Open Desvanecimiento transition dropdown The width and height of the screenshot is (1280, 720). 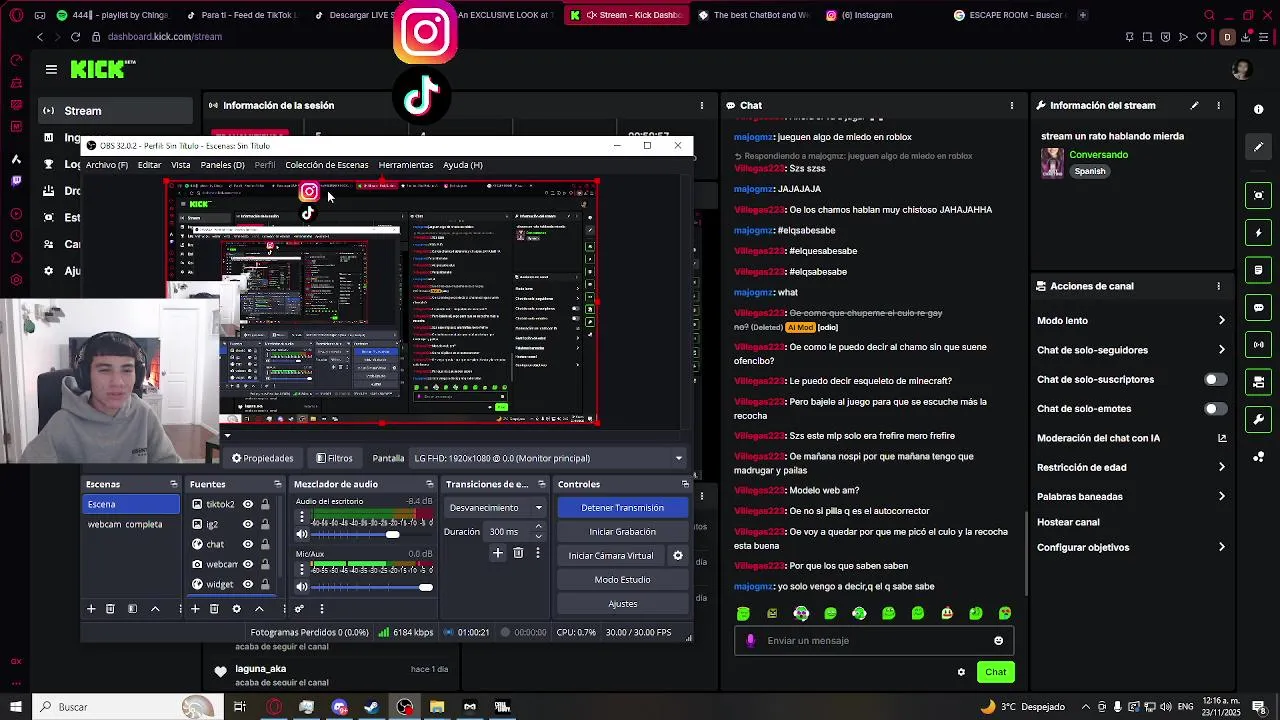tap(494, 508)
